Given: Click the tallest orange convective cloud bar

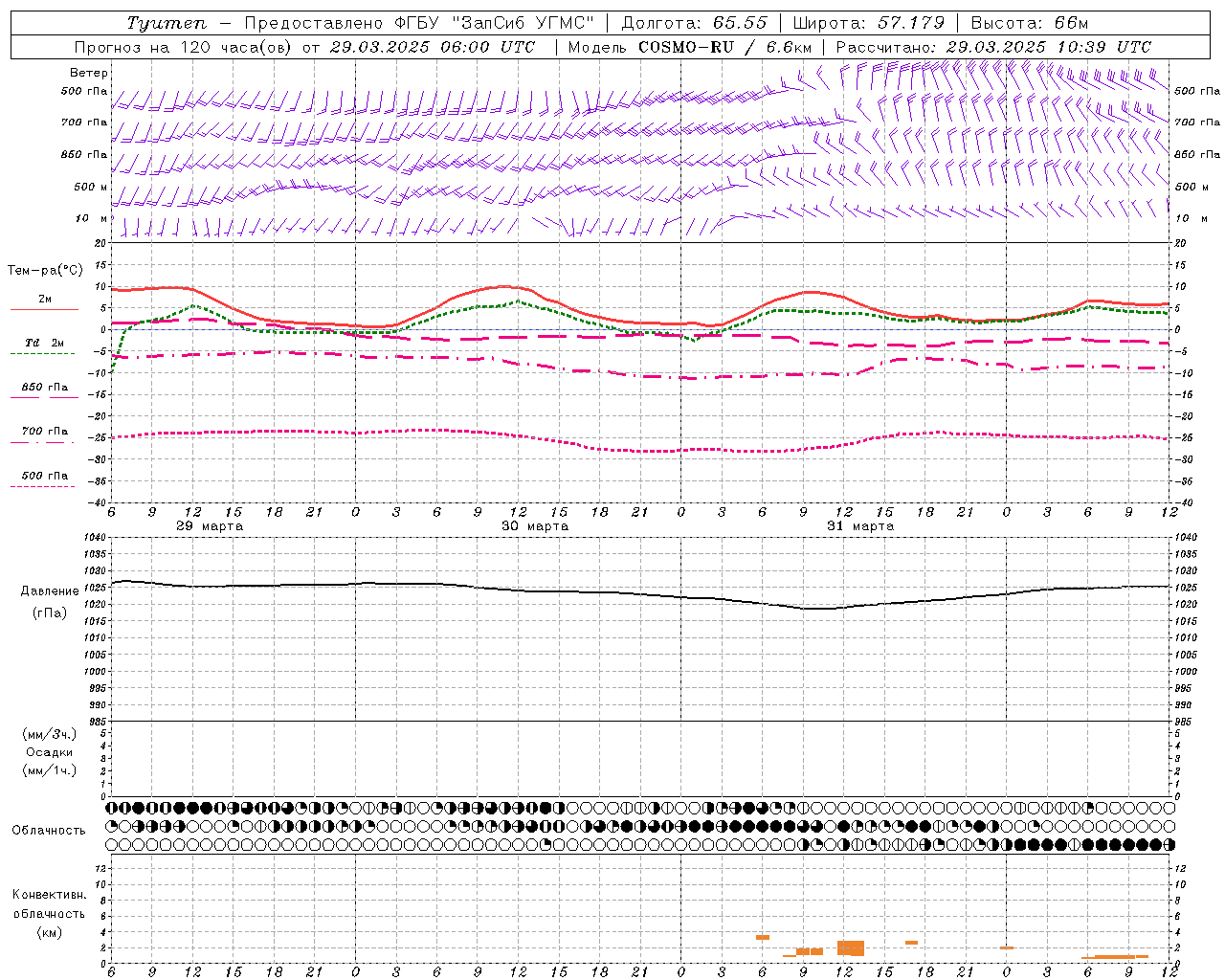Looking at the screenshot, I should coord(851,947).
